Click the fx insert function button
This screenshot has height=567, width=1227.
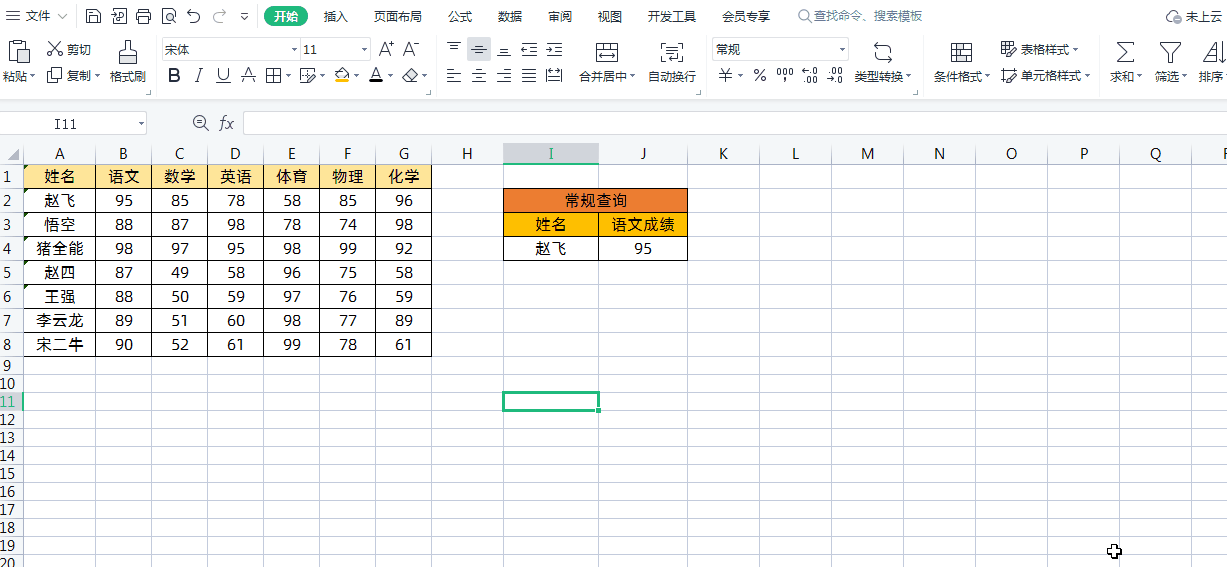click(227, 123)
